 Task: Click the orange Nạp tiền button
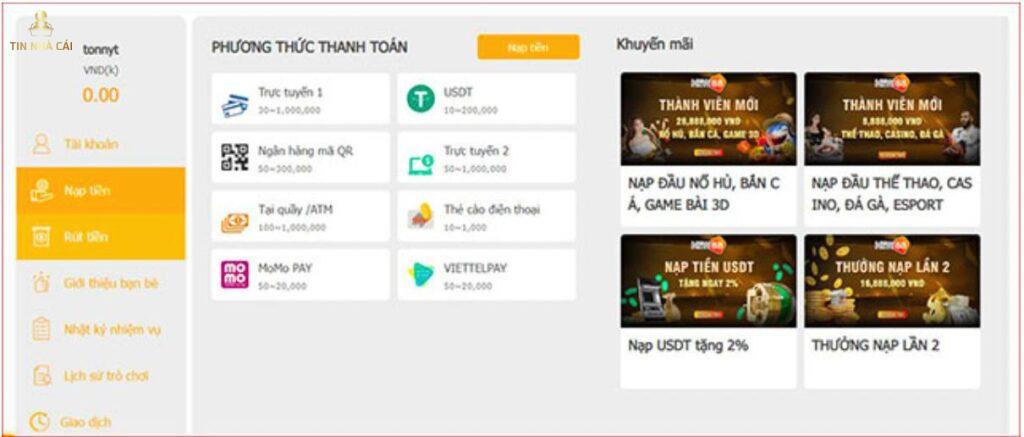(528, 47)
